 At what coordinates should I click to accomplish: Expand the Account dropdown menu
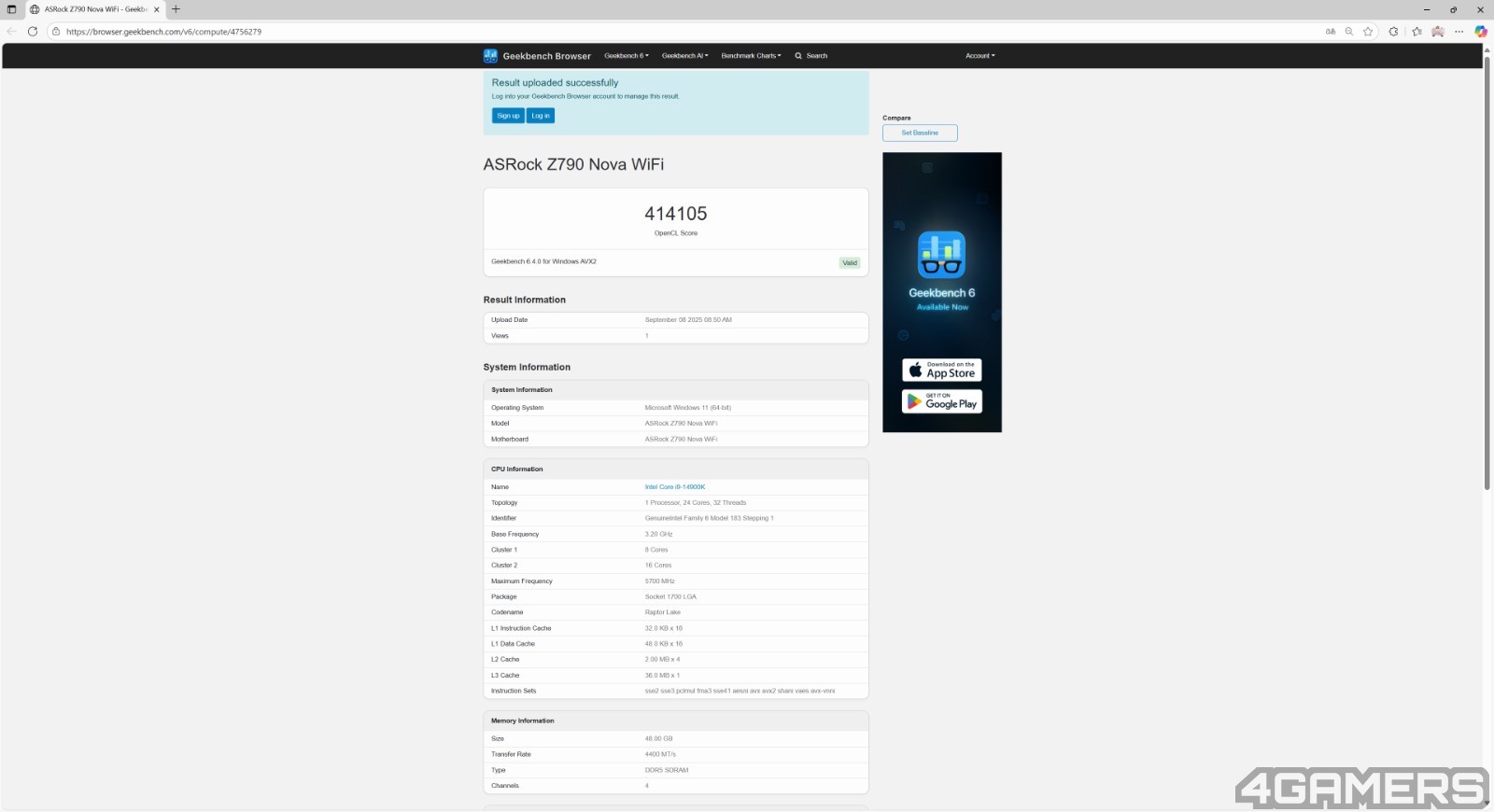(980, 56)
